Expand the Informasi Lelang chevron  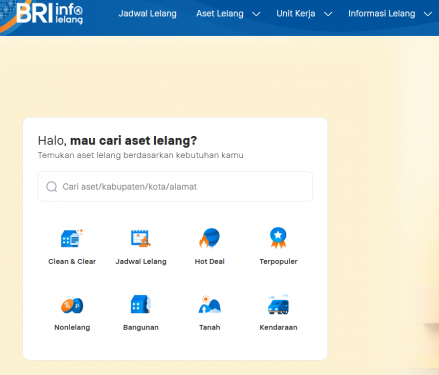[x=428, y=14]
